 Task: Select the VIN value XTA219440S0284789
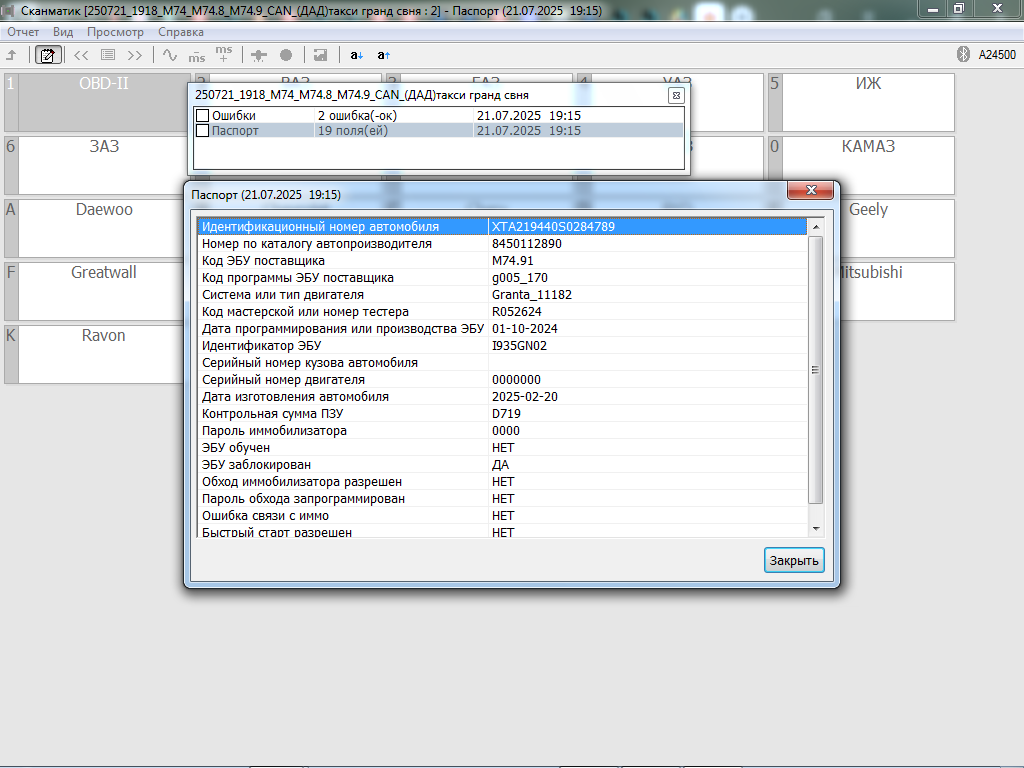553,227
